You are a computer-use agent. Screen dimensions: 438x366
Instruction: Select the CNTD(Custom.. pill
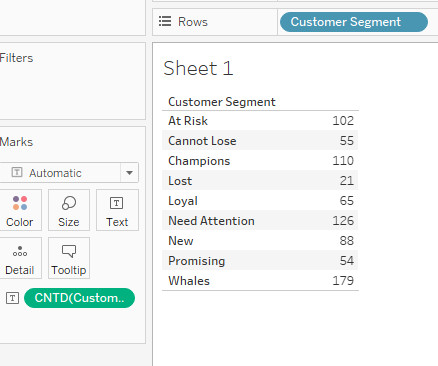click(79, 298)
